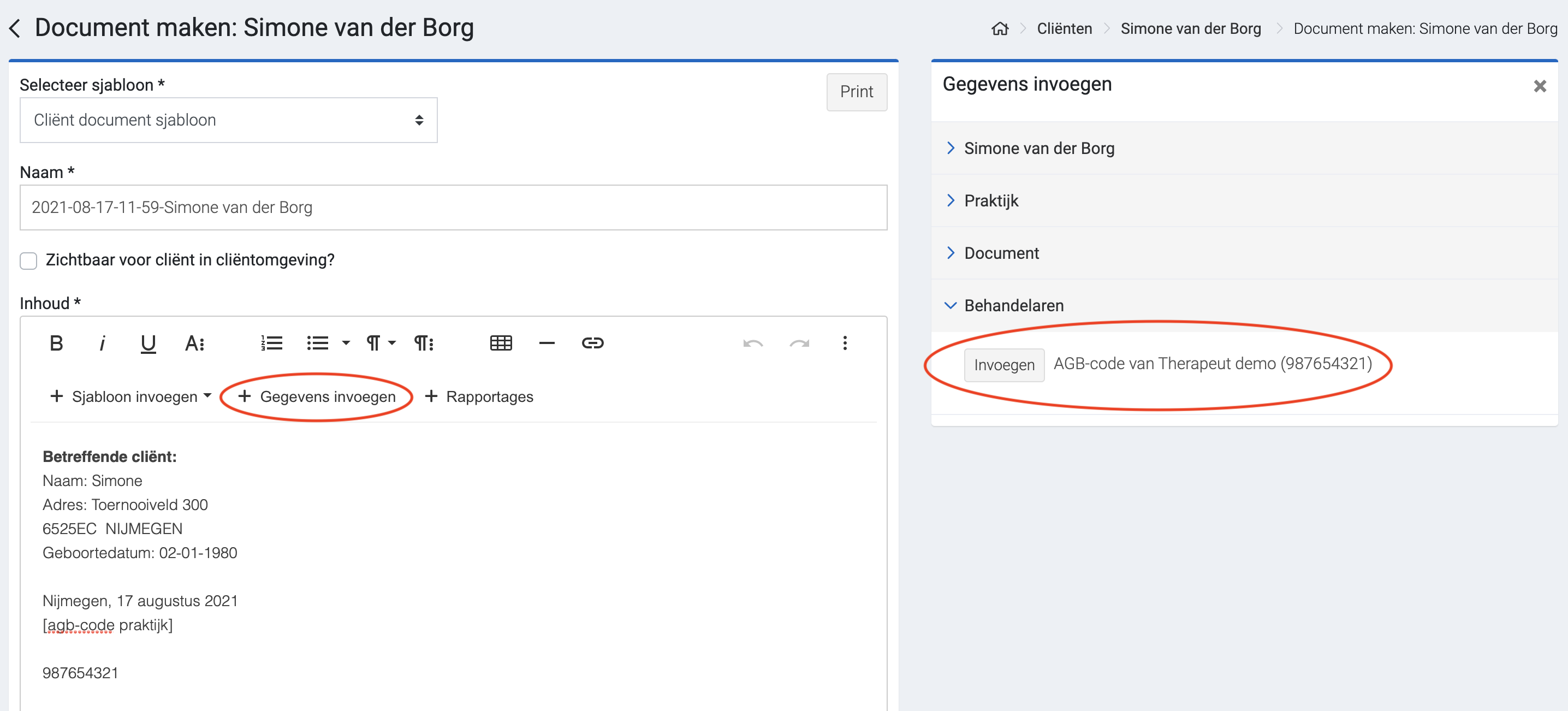Image resolution: width=1568 pixels, height=711 pixels.
Task: Click Rapportages in the editor toolbar
Action: click(x=479, y=396)
